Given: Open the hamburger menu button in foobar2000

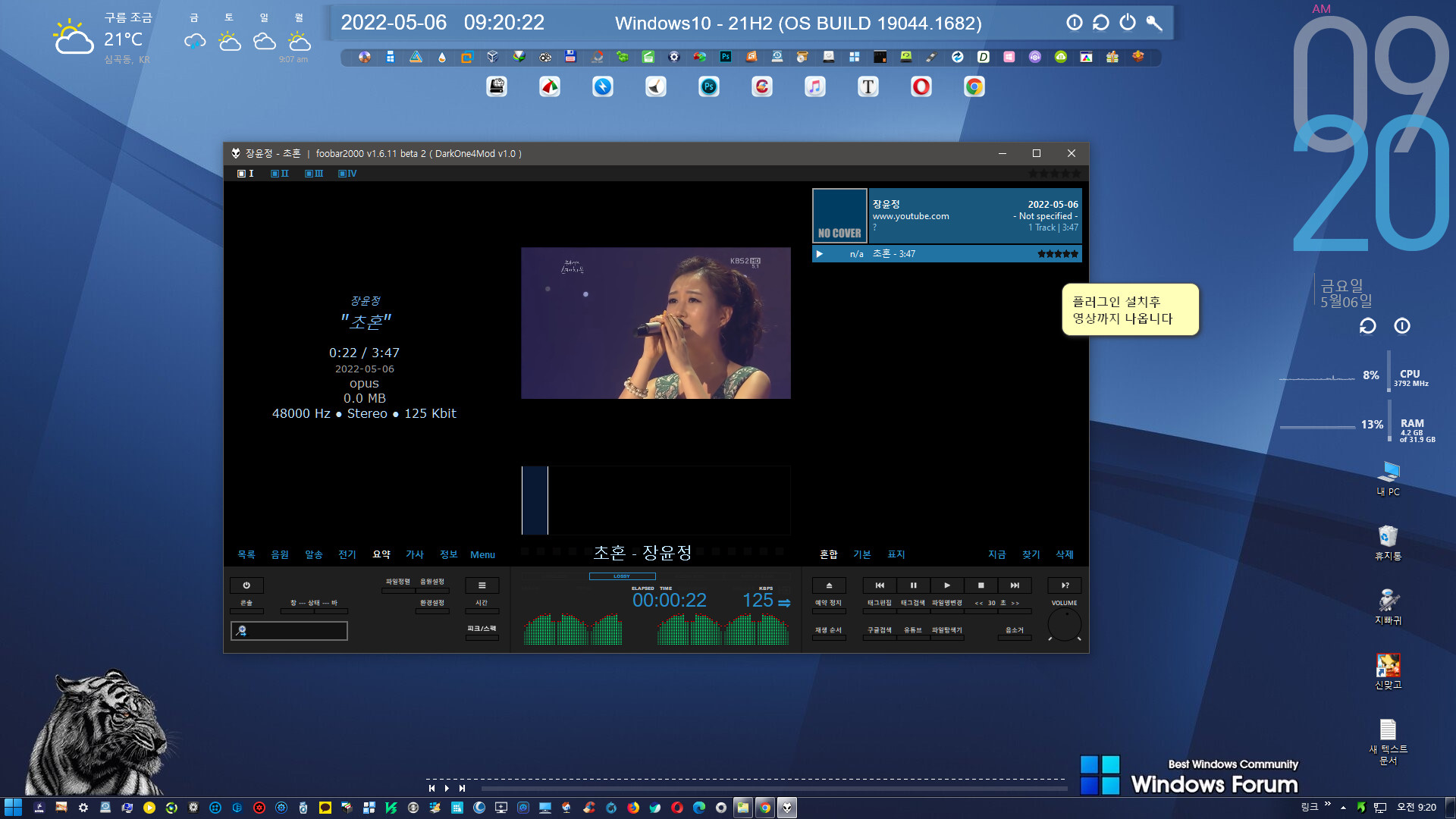Looking at the screenshot, I should (x=482, y=585).
